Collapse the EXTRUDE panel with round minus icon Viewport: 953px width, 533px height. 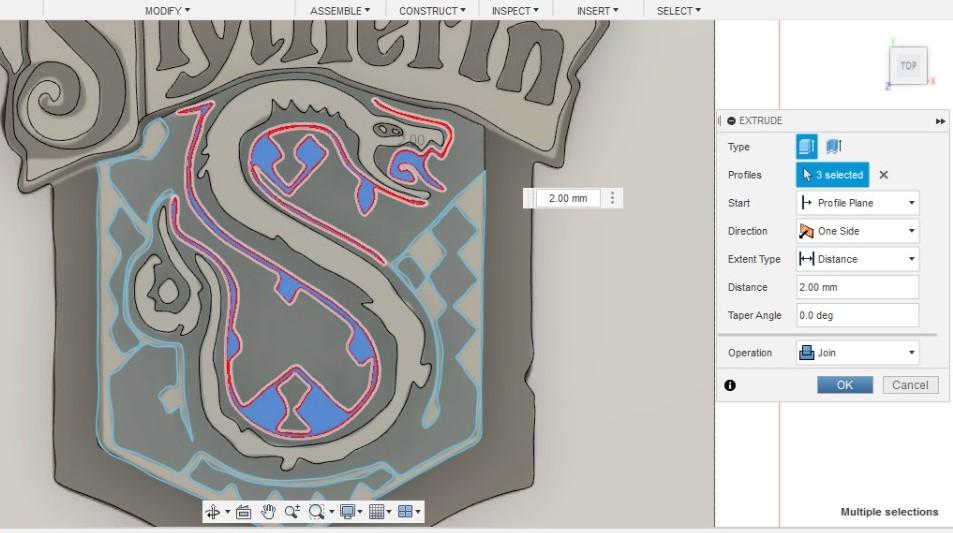pos(731,121)
